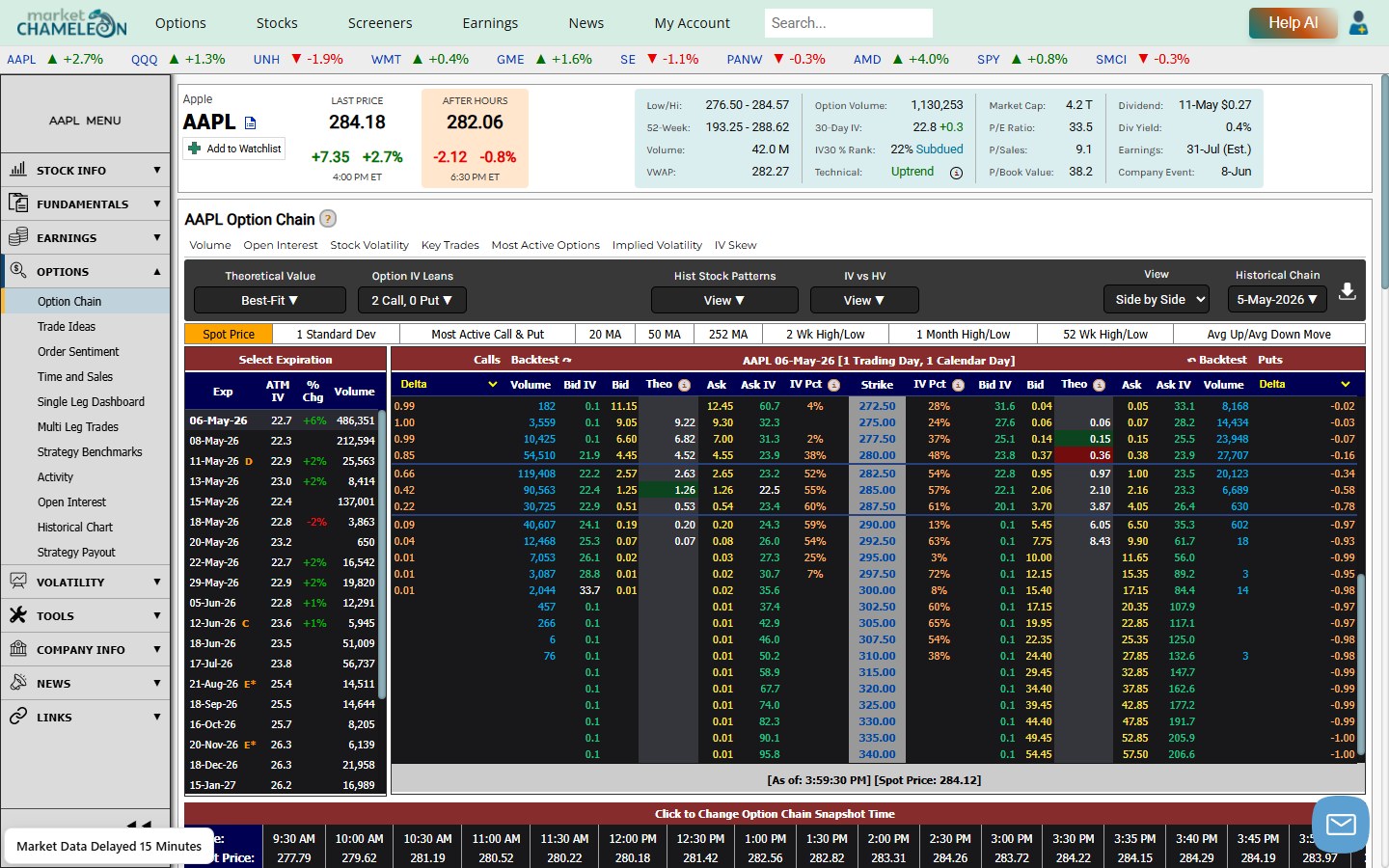Image resolution: width=1389 pixels, height=868 pixels.
Task: Expand the Stock Info sidebar section
Action: tap(86, 170)
